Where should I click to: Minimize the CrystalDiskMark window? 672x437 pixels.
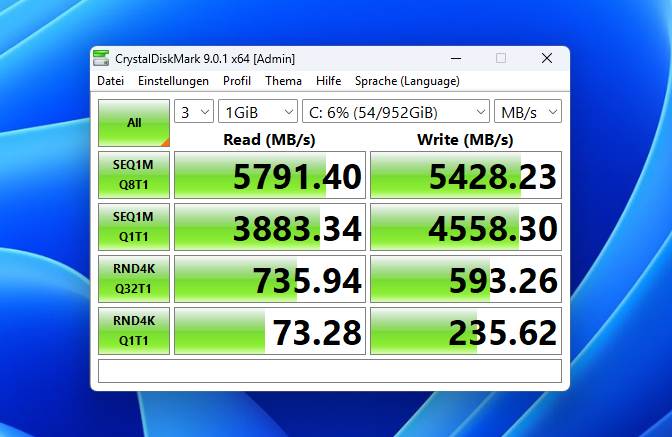tap(456, 58)
